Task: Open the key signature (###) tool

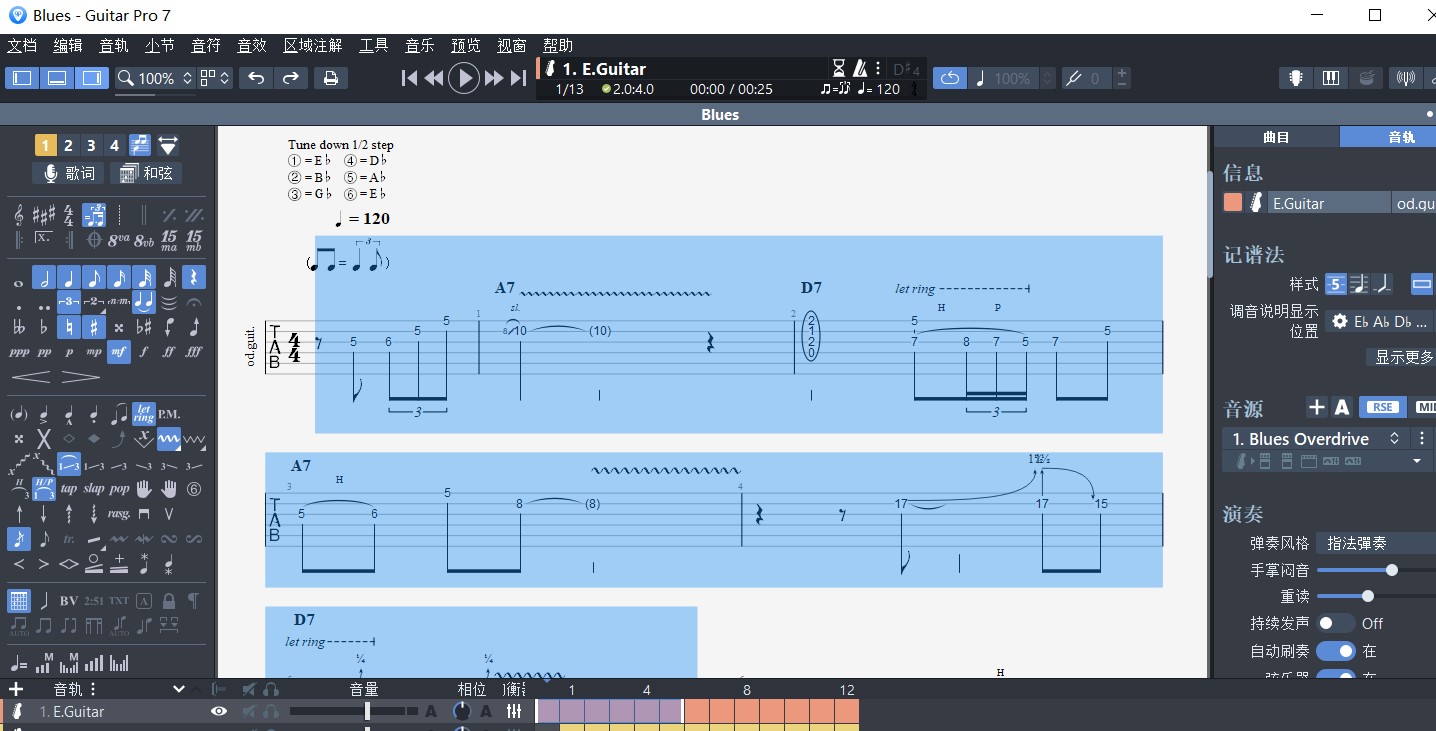Action: click(x=44, y=214)
